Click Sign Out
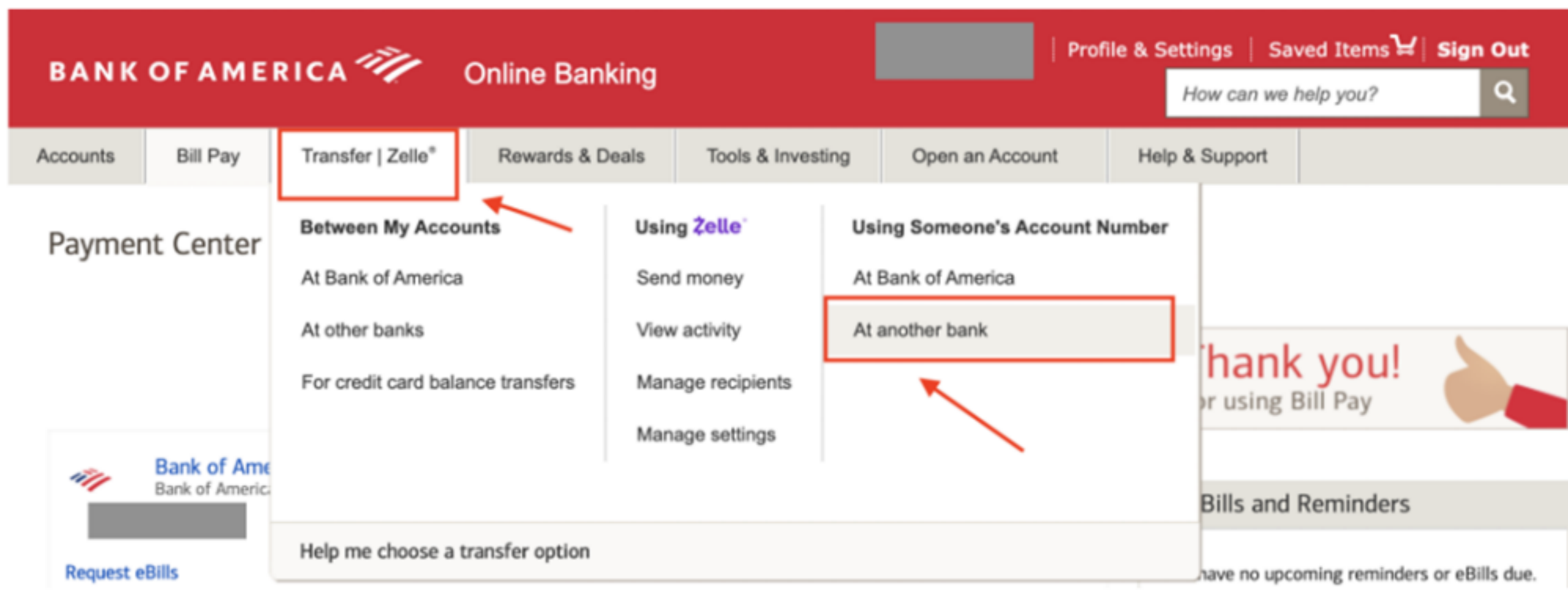 [1483, 50]
